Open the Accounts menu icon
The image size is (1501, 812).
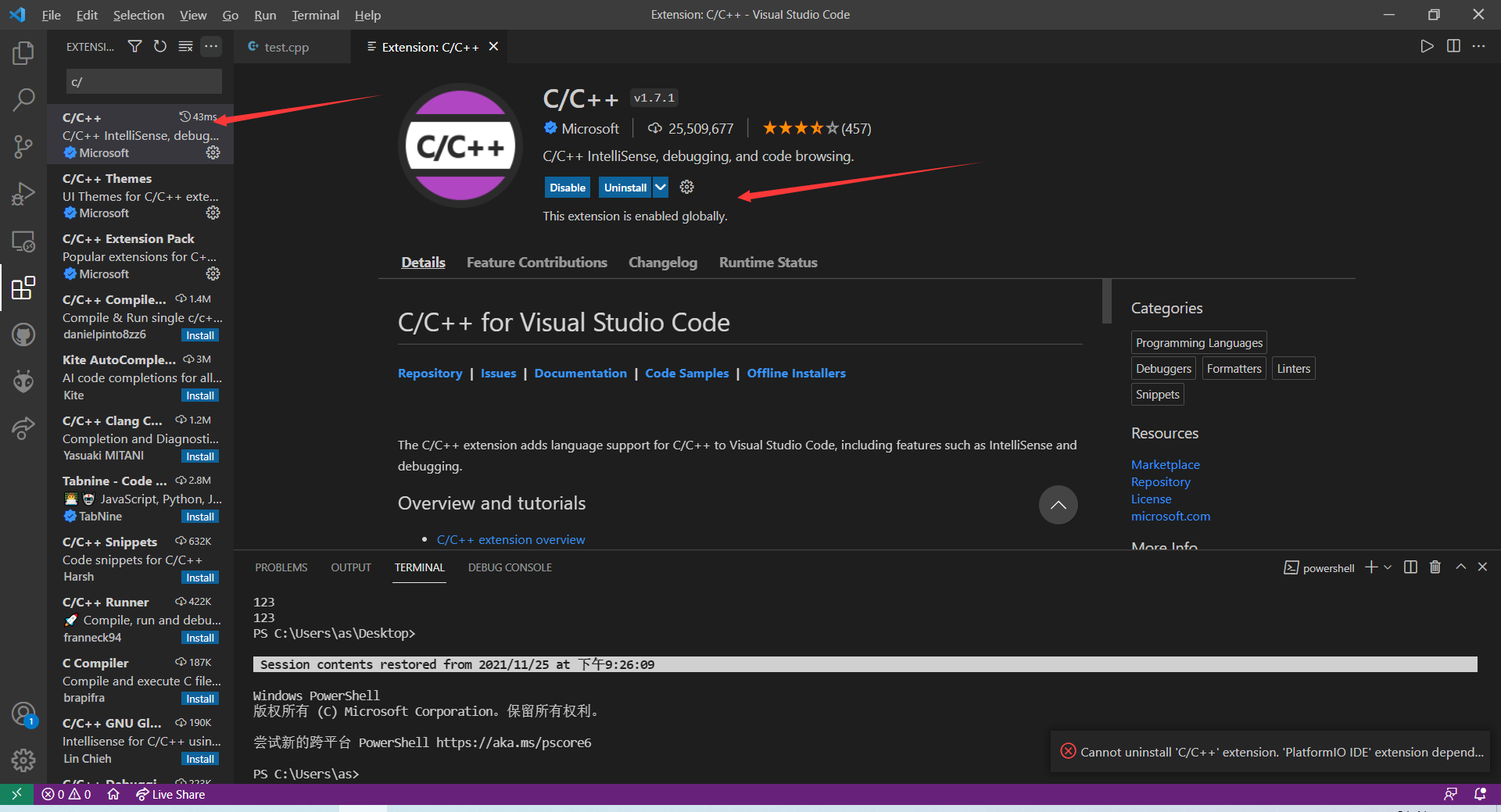click(23, 714)
